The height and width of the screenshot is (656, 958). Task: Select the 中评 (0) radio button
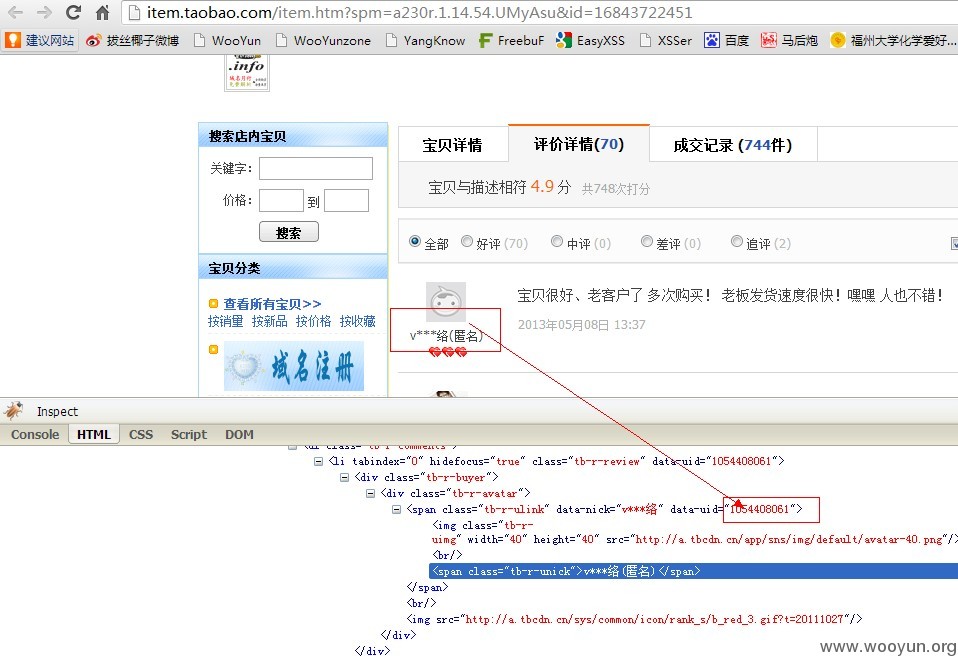coord(557,241)
